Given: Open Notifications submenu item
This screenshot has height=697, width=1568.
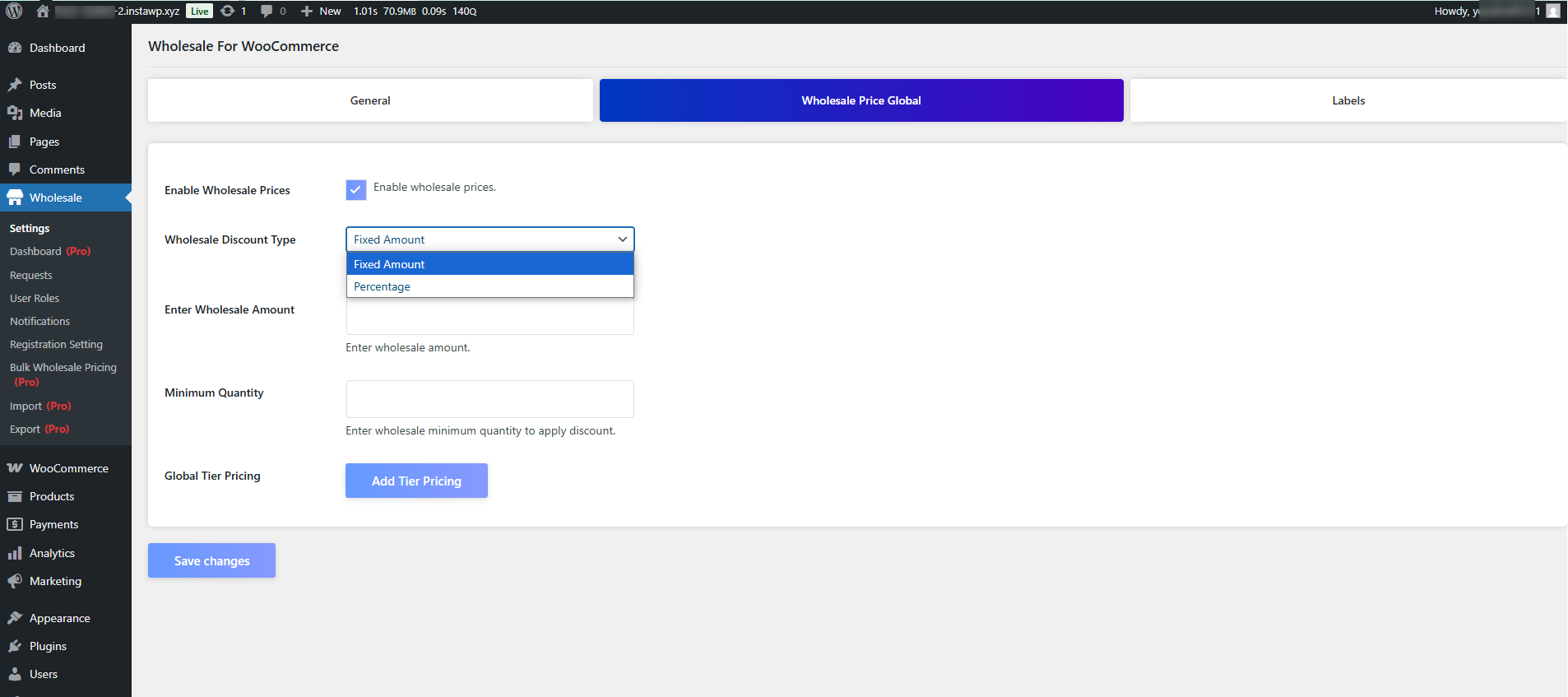Looking at the screenshot, I should pos(39,322).
